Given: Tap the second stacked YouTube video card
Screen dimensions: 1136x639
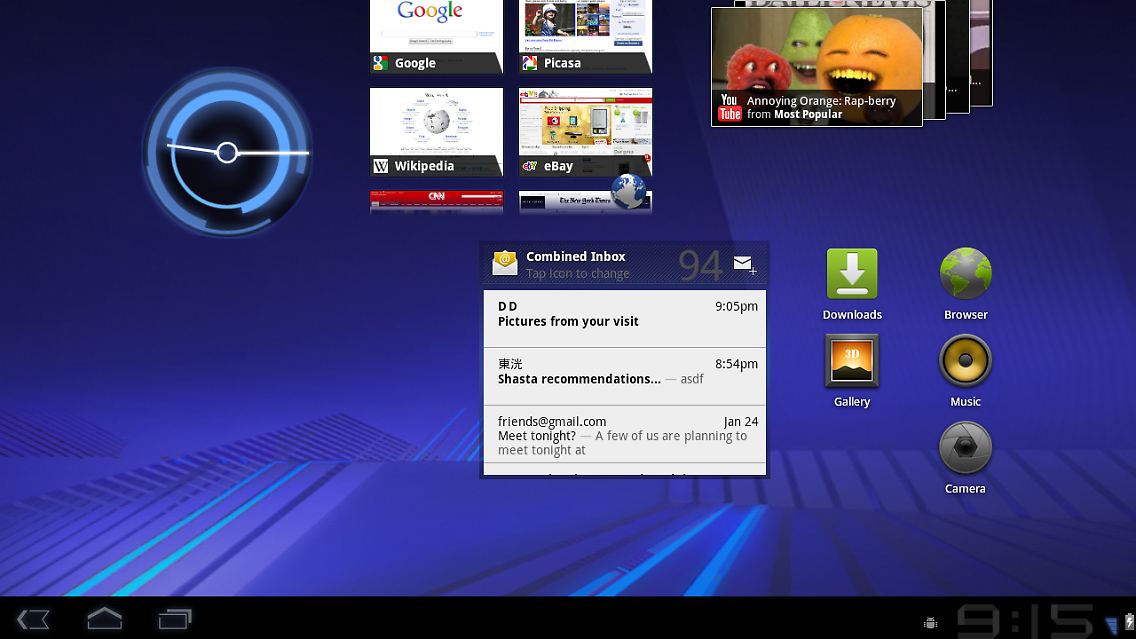Looking at the screenshot, I should 935,59.
